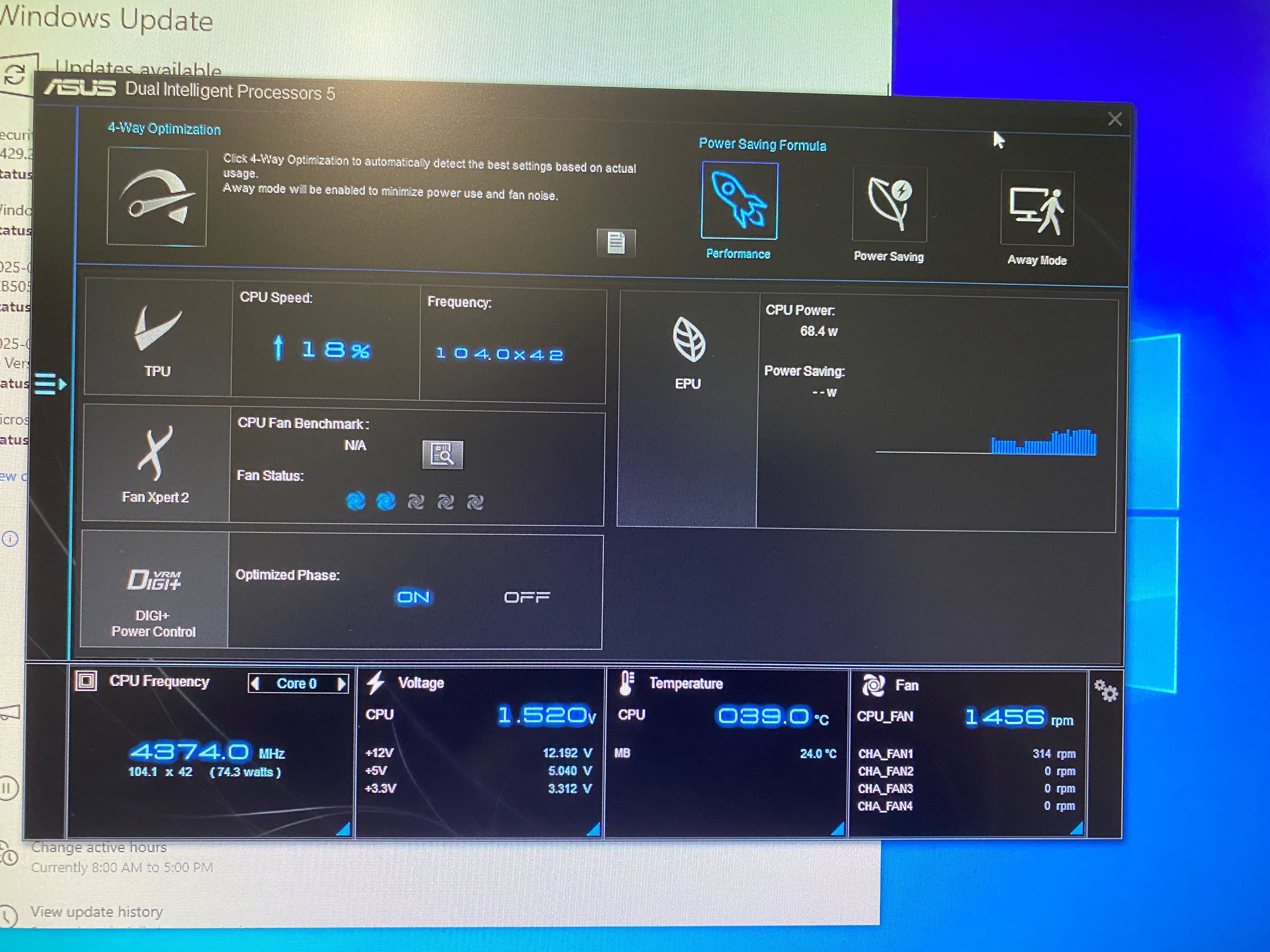The image size is (1270, 952).
Task: Expand the Fan panel corner triangle
Action: point(1077,827)
